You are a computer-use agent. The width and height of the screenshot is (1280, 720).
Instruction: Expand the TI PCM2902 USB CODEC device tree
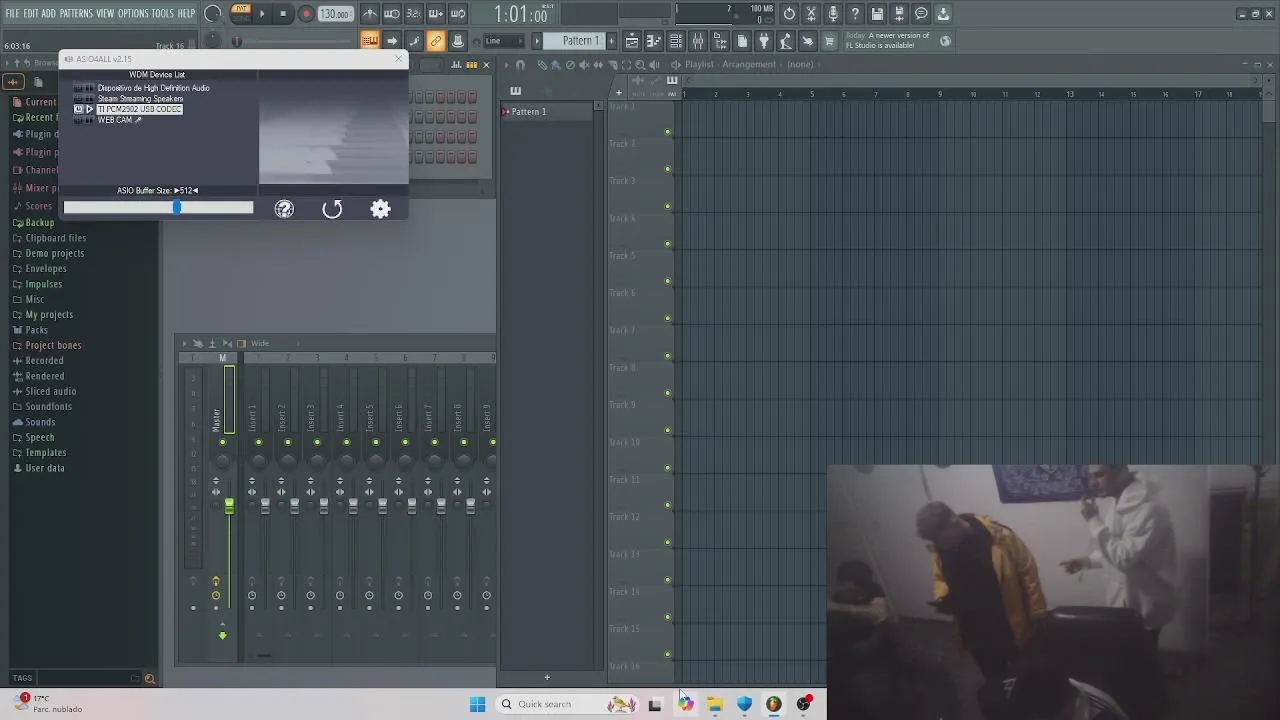click(89, 109)
